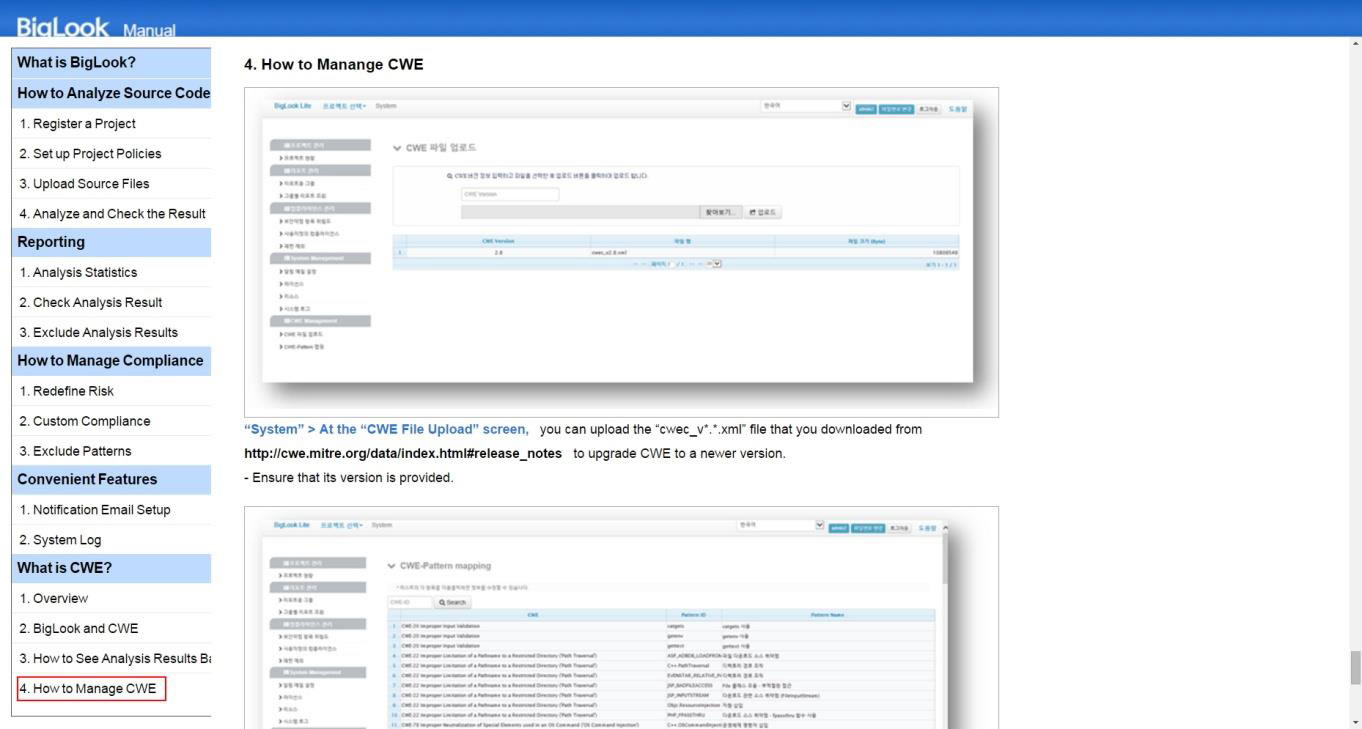Screen dimensions: 1362x729
Task: Open 'How to Analyze Source Code' heading
Action: [111, 93]
